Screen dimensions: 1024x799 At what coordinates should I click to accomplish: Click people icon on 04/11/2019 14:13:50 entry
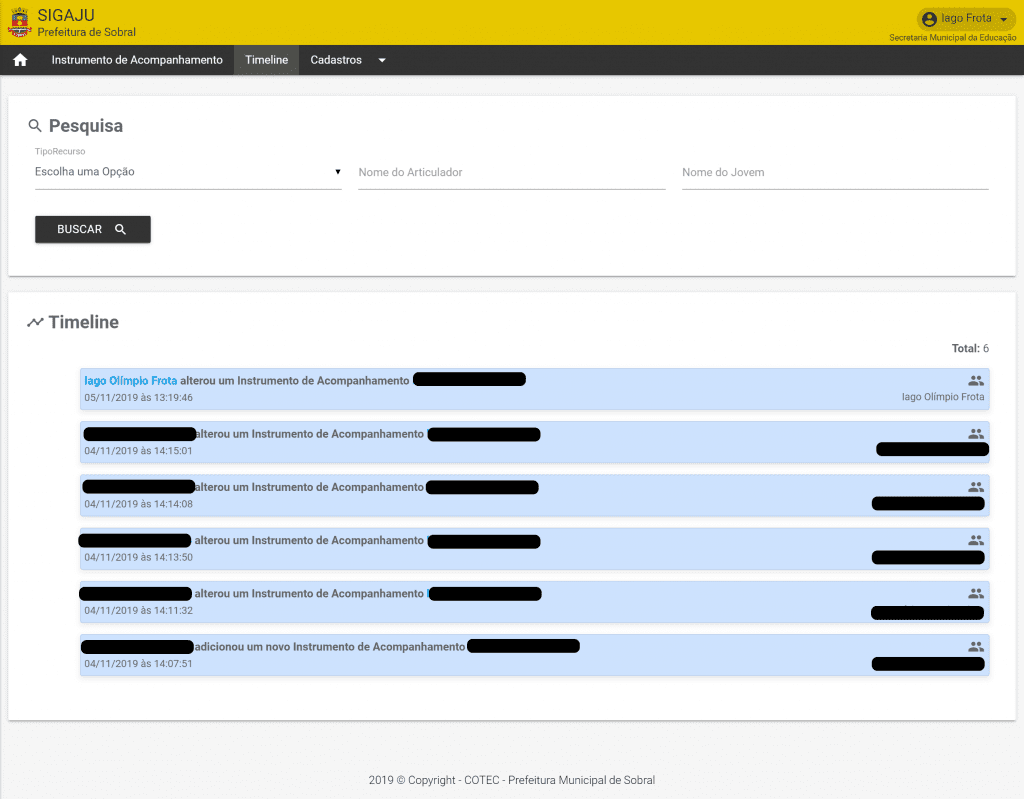point(976,540)
